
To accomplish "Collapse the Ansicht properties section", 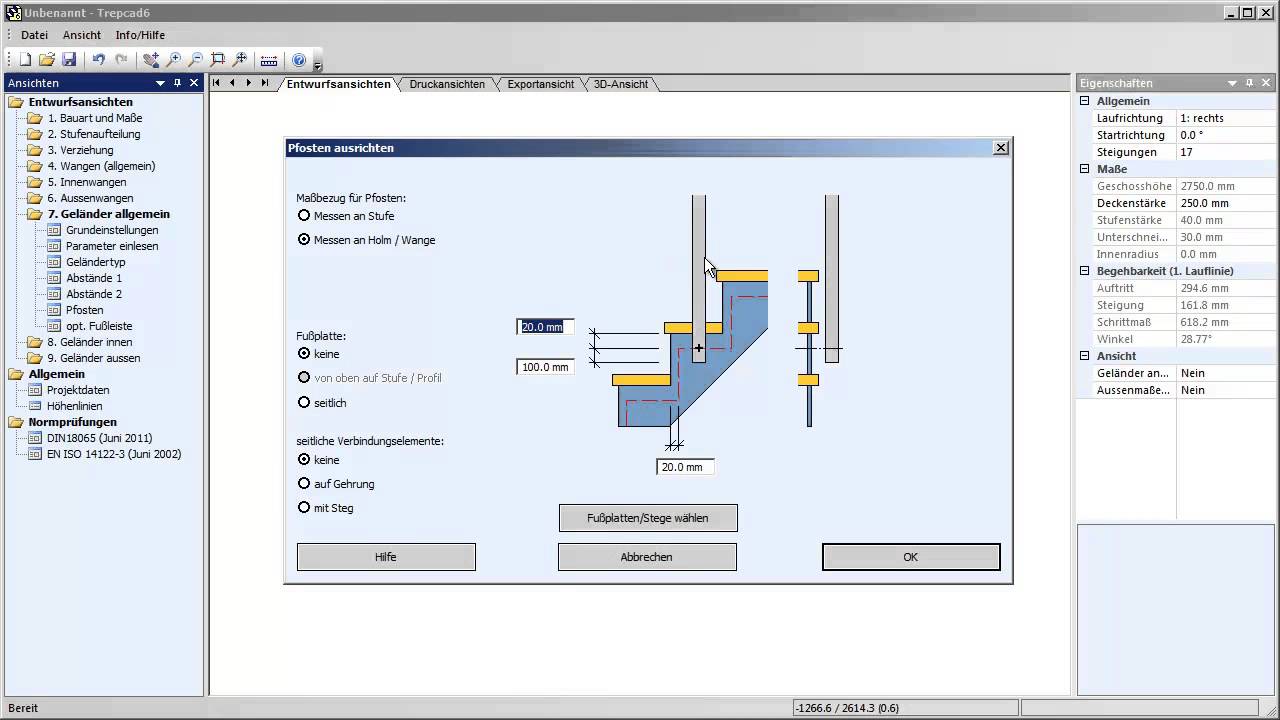I will [x=1084, y=356].
